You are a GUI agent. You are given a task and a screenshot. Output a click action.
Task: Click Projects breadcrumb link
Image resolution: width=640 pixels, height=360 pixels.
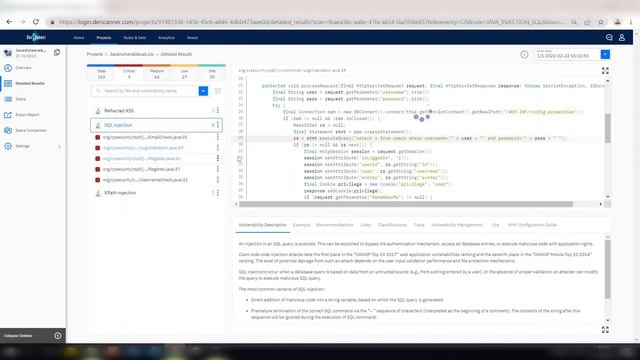point(95,54)
